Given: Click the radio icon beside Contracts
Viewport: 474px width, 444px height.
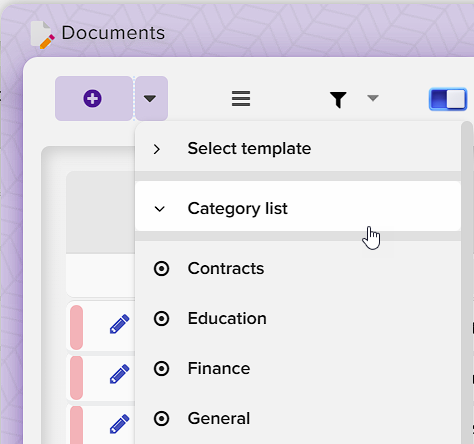Looking at the screenshot, I should [161, 269].
